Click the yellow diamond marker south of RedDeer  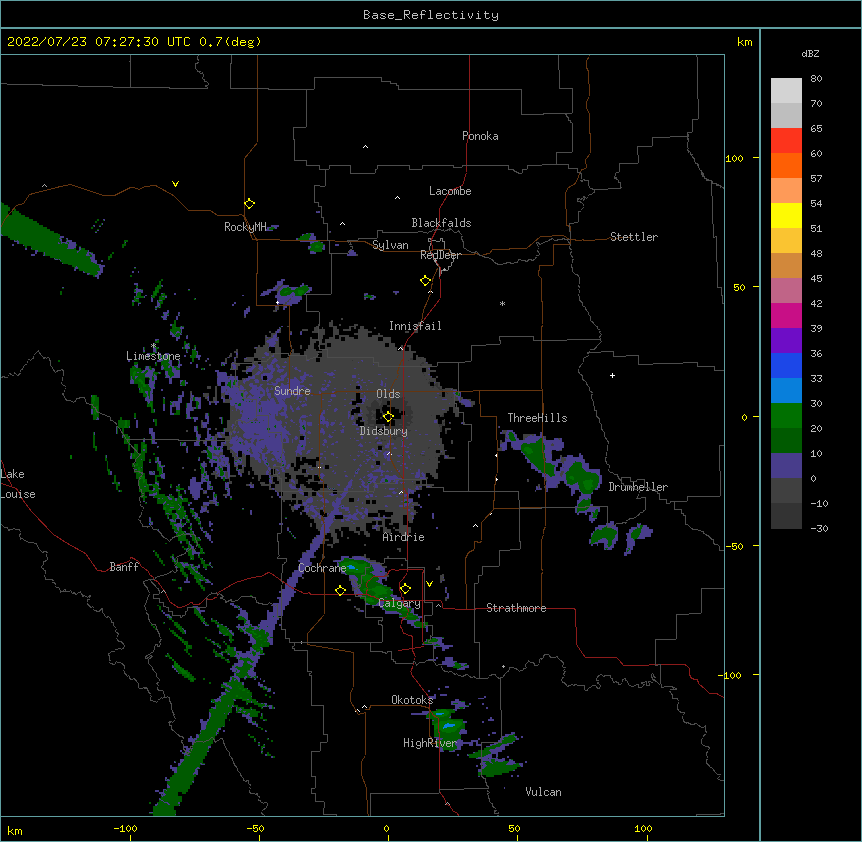pyautogui.click(x=426, y=281)
